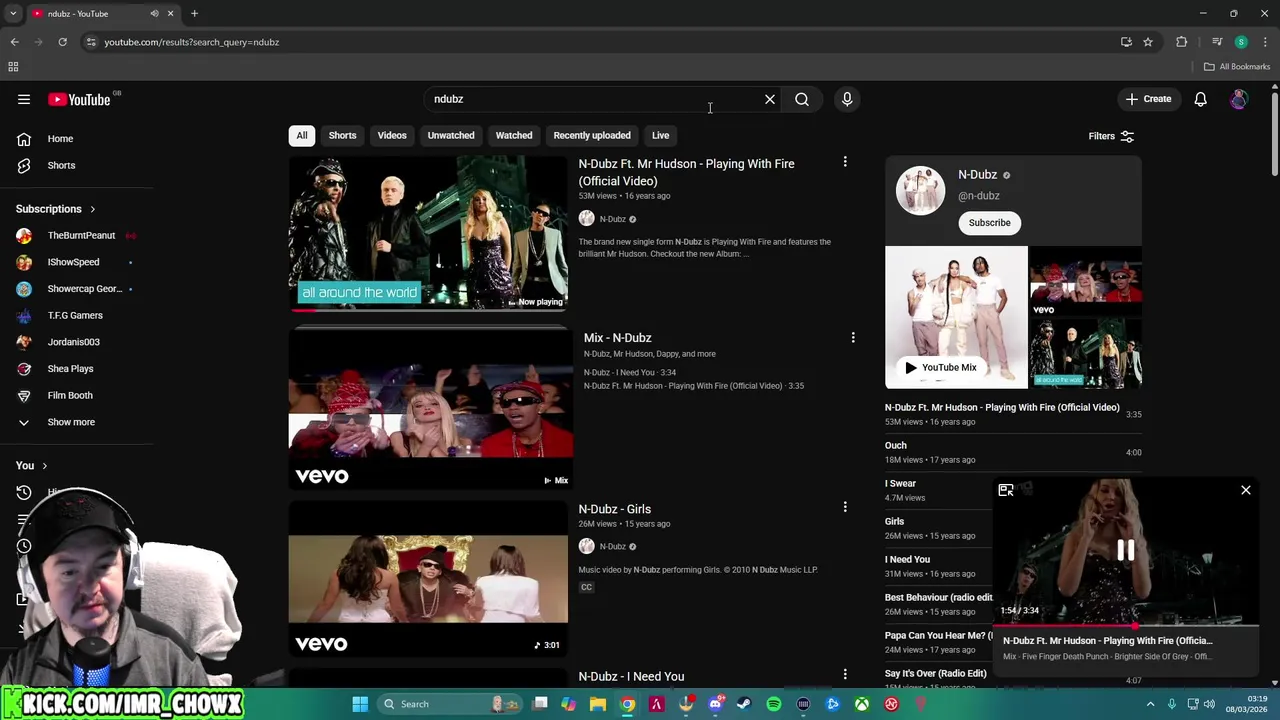Open the Mix - N-Dubz thumbnail
The image size is (1280, 720).
[431, 409]
